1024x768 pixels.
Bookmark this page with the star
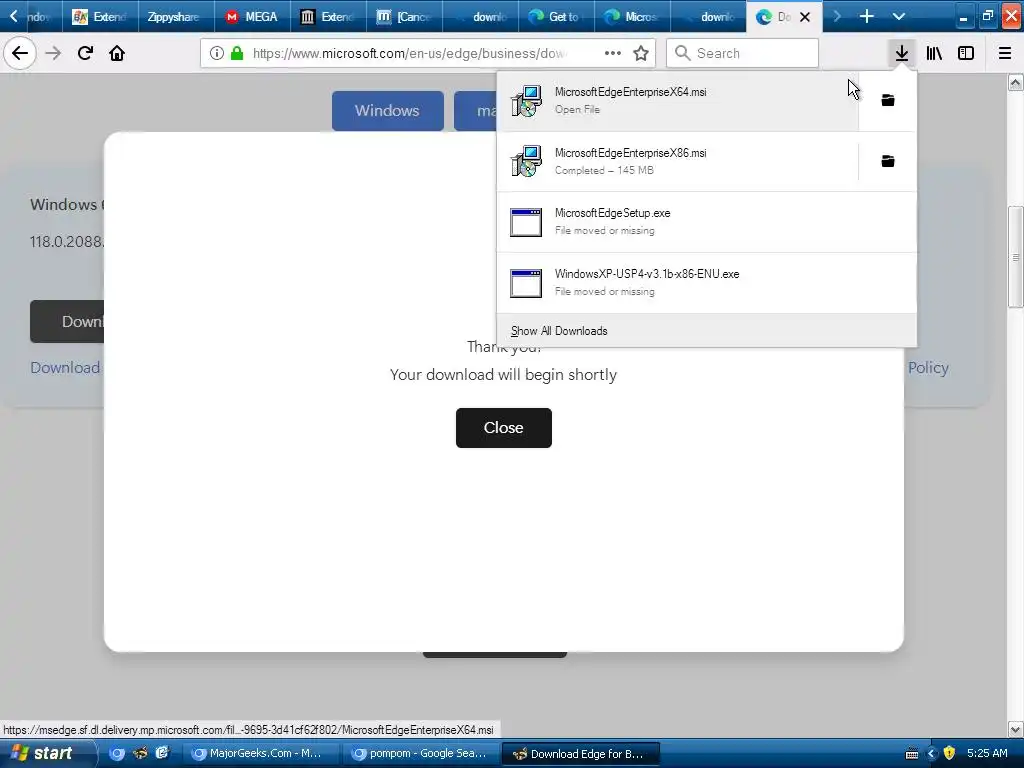[x=641, y=53]
